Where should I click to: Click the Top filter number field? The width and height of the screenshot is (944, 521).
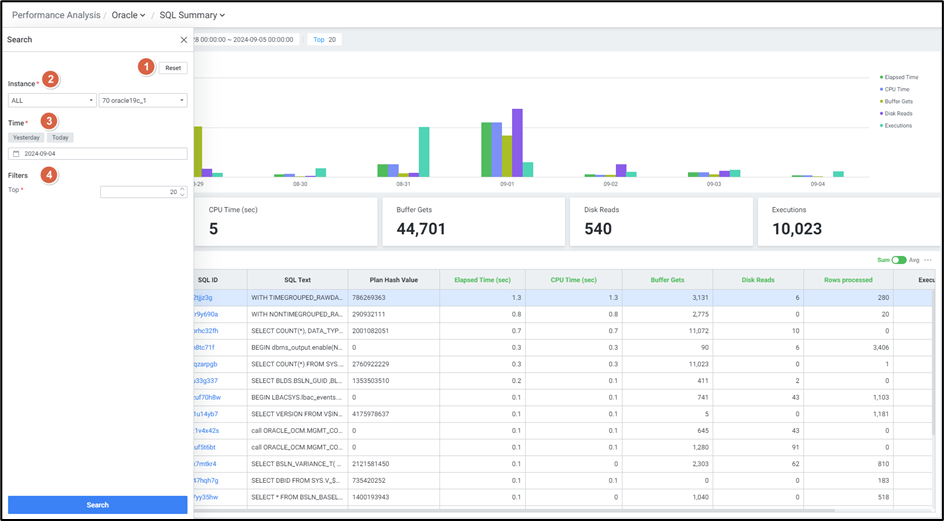140,192
